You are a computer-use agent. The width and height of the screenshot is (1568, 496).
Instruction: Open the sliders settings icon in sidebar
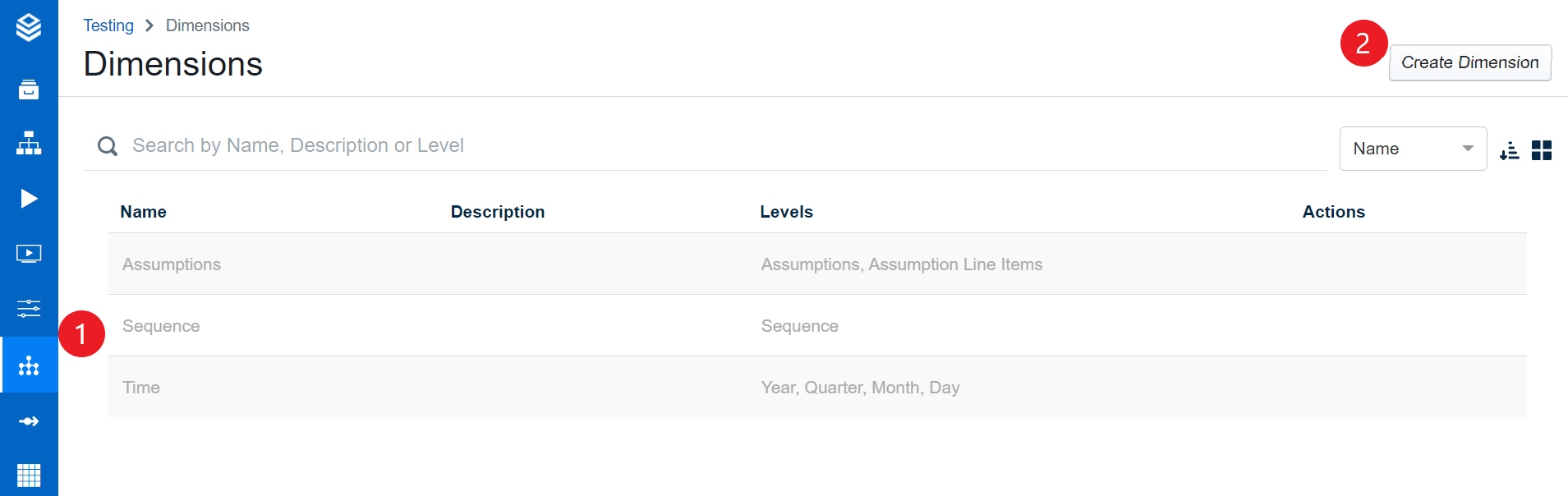coord(29,308)
